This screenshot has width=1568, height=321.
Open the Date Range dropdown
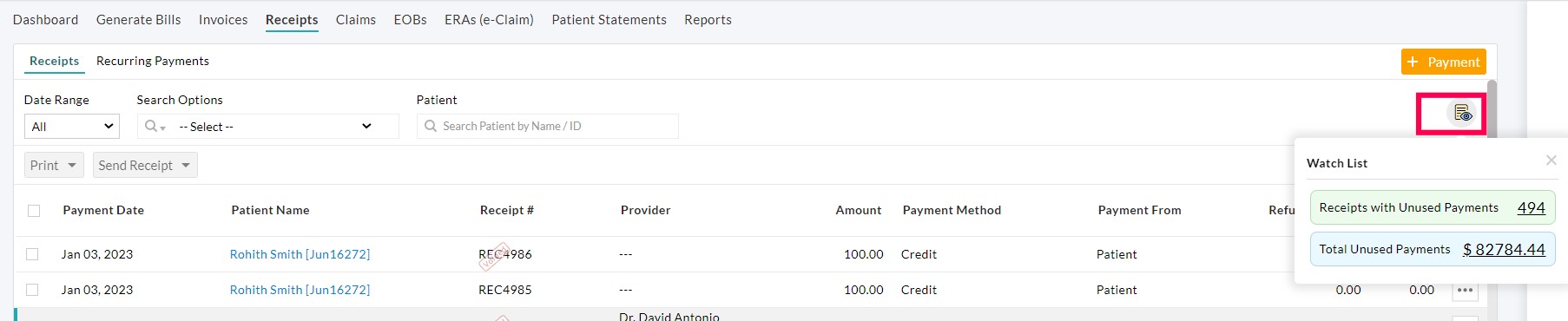pos(72,127)
